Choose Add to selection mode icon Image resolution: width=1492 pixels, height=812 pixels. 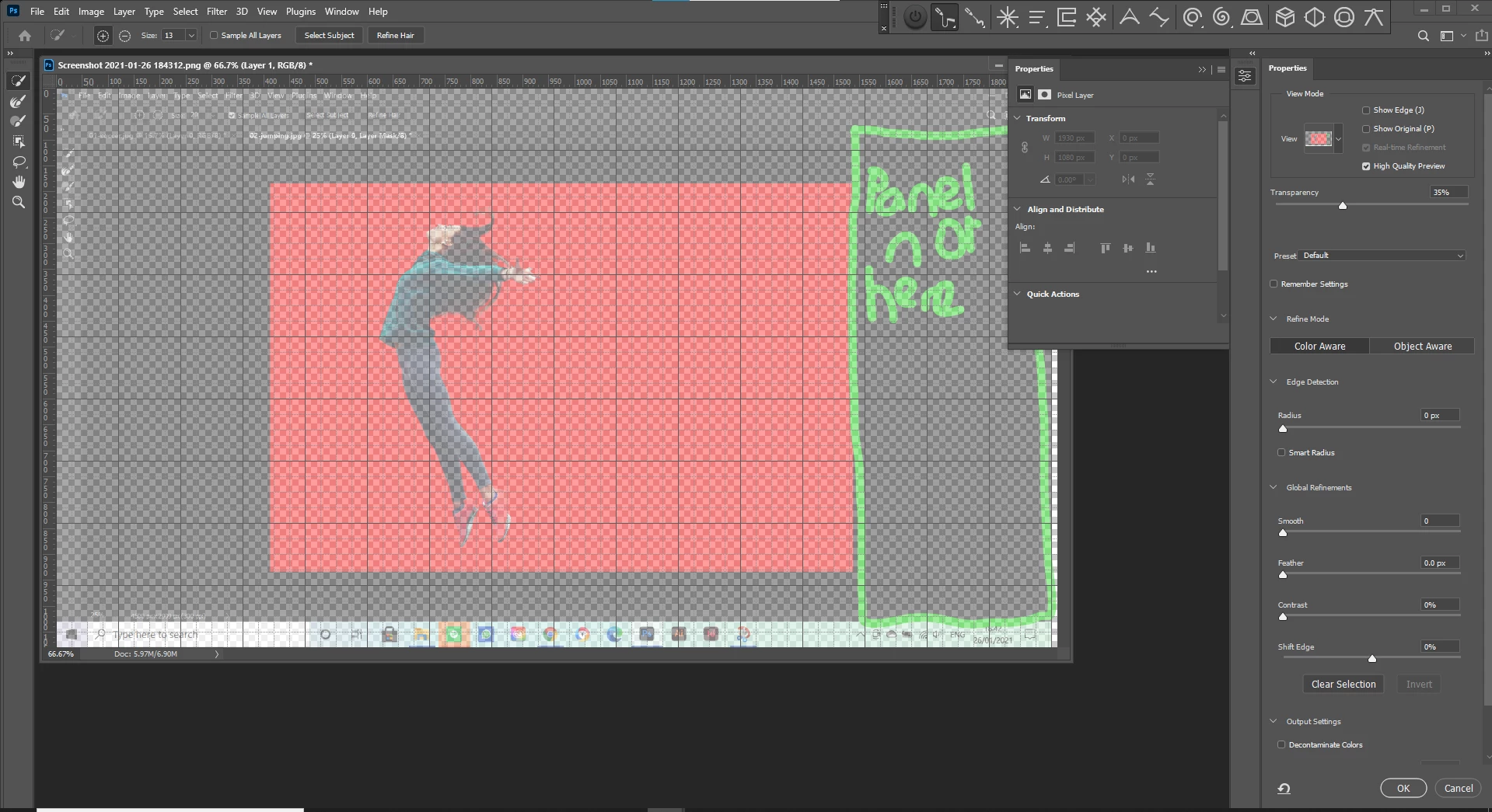[103, 36]
